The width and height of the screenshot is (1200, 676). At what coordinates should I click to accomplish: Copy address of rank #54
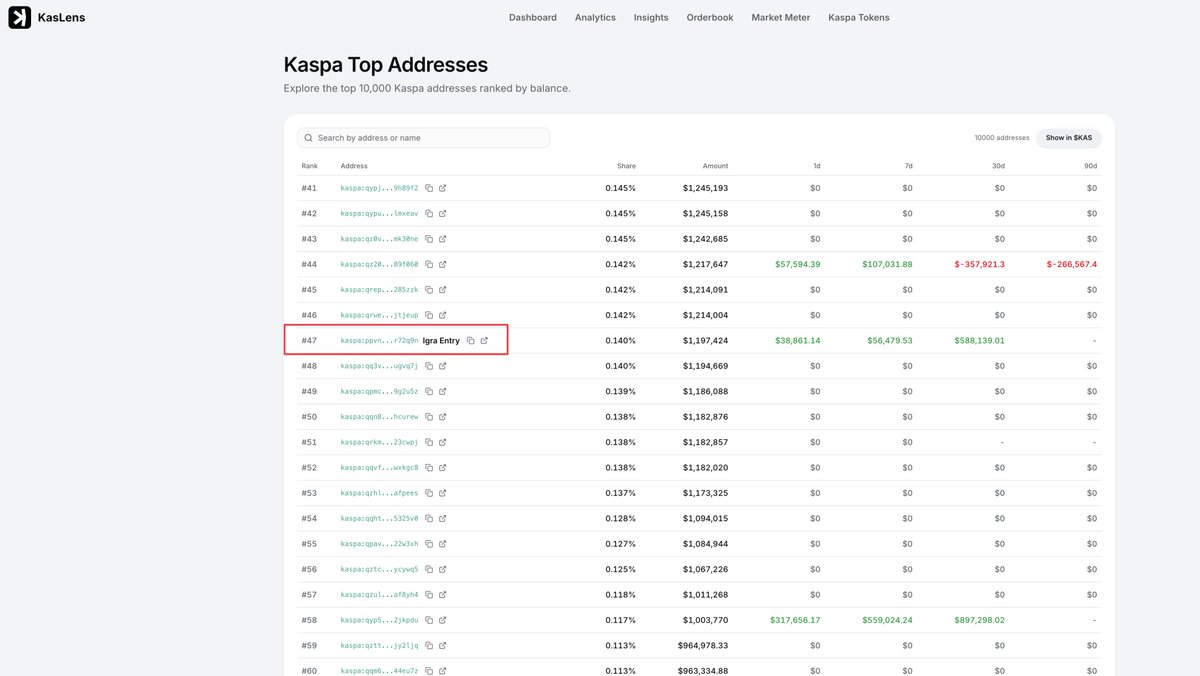point(428,519)
